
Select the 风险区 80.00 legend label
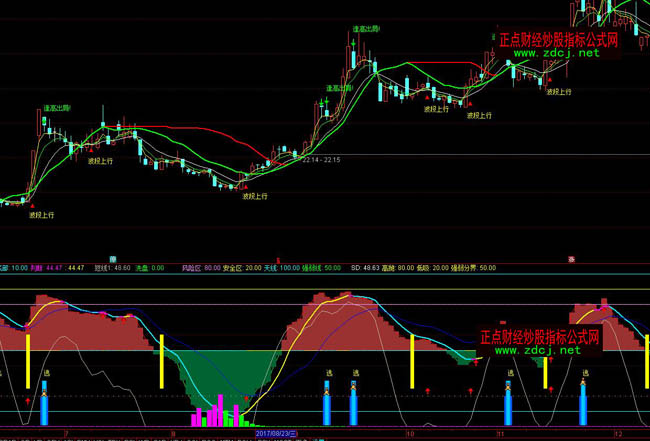pyautogui.click(x=201, y=268)
